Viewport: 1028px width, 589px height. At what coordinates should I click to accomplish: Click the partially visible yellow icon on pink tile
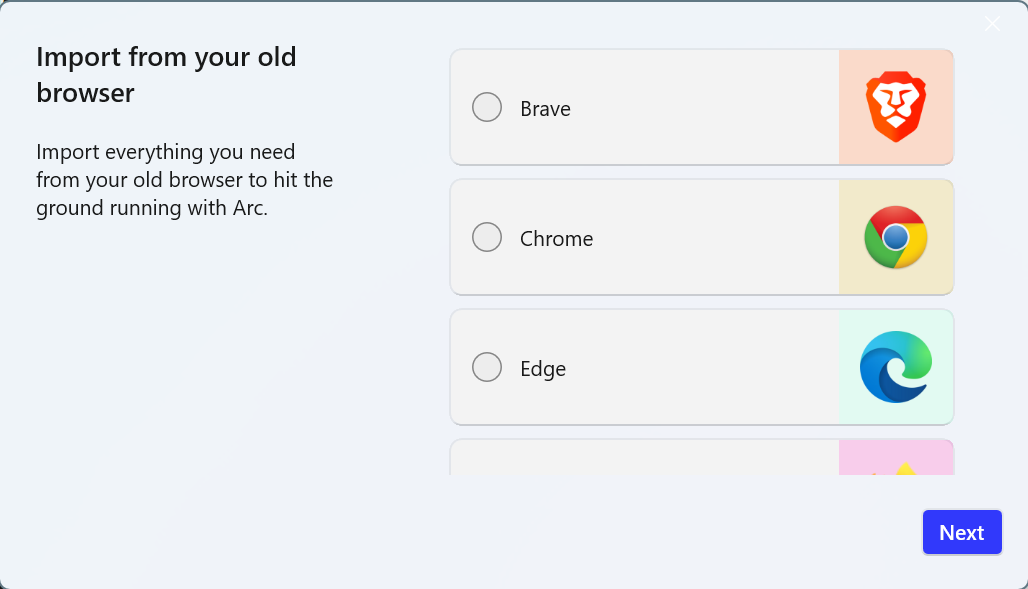(903, 466)
